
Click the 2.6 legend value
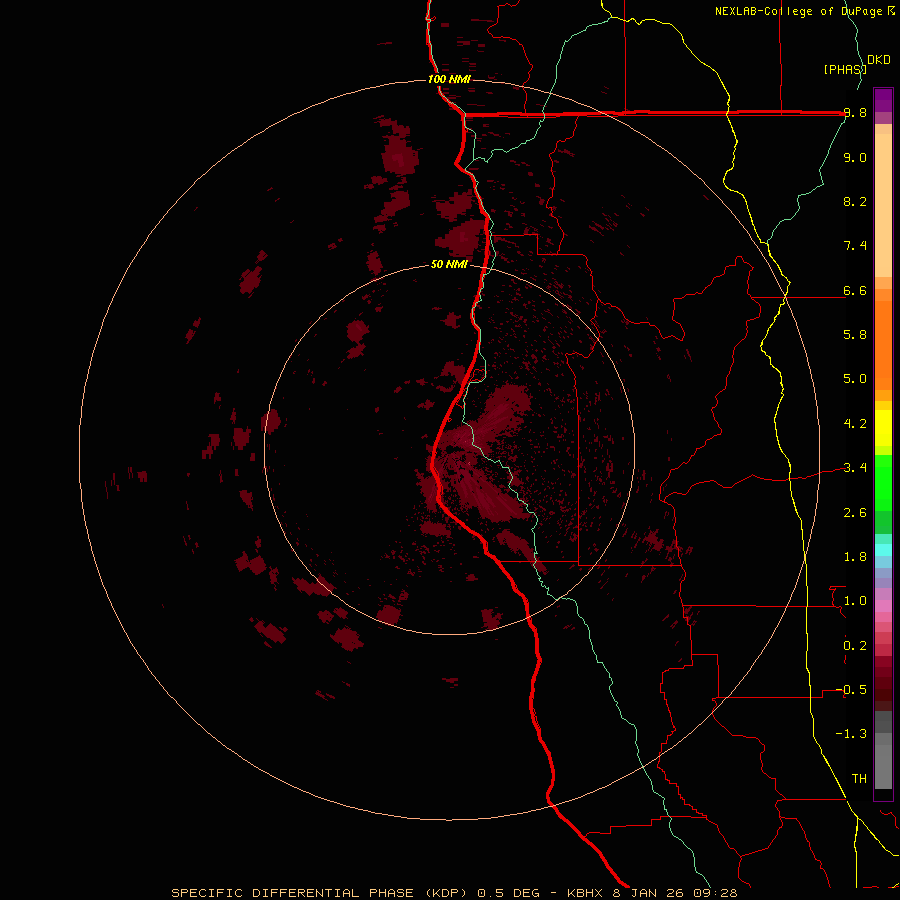[855, 512]
